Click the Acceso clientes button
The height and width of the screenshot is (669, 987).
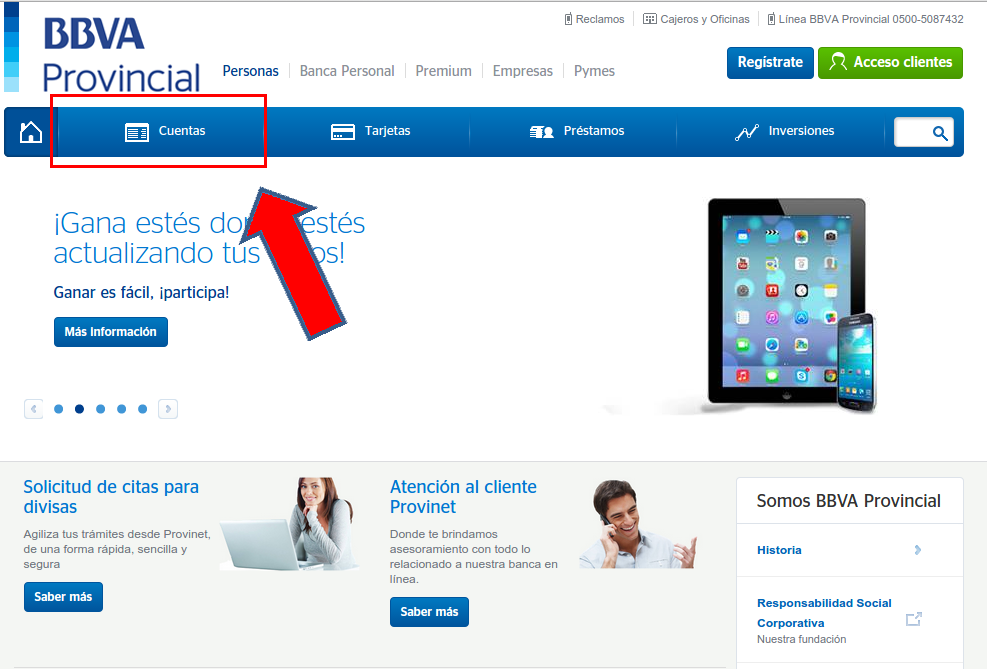pyautogui.click(x=890, y=62)
